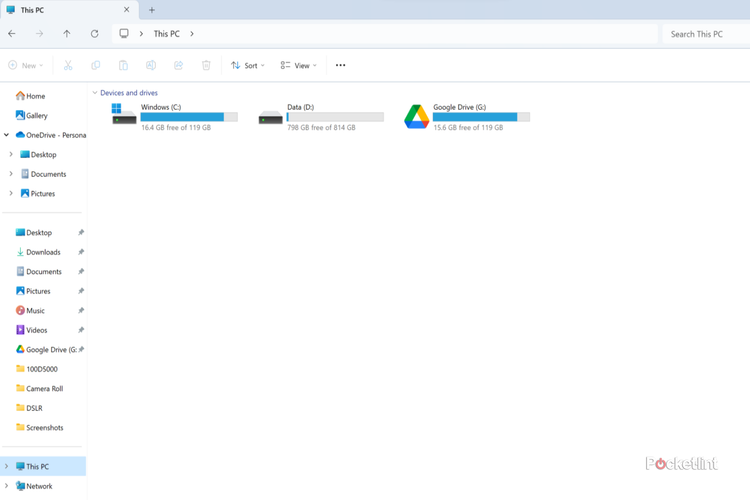Open the New dropdown menu

pyautogui.click(x=26, y=65)
